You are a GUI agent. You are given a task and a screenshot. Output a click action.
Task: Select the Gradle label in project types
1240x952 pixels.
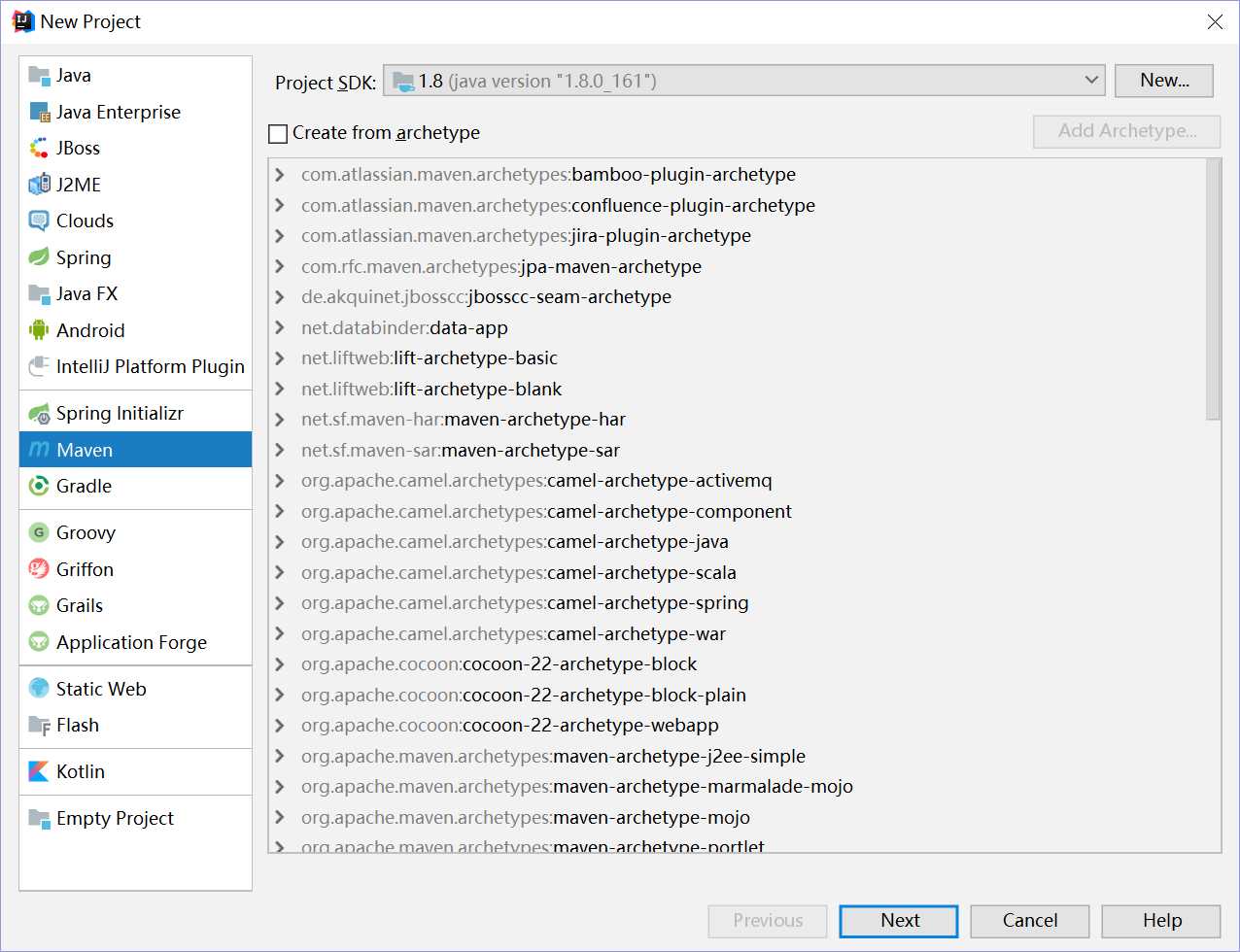point(84,487)
